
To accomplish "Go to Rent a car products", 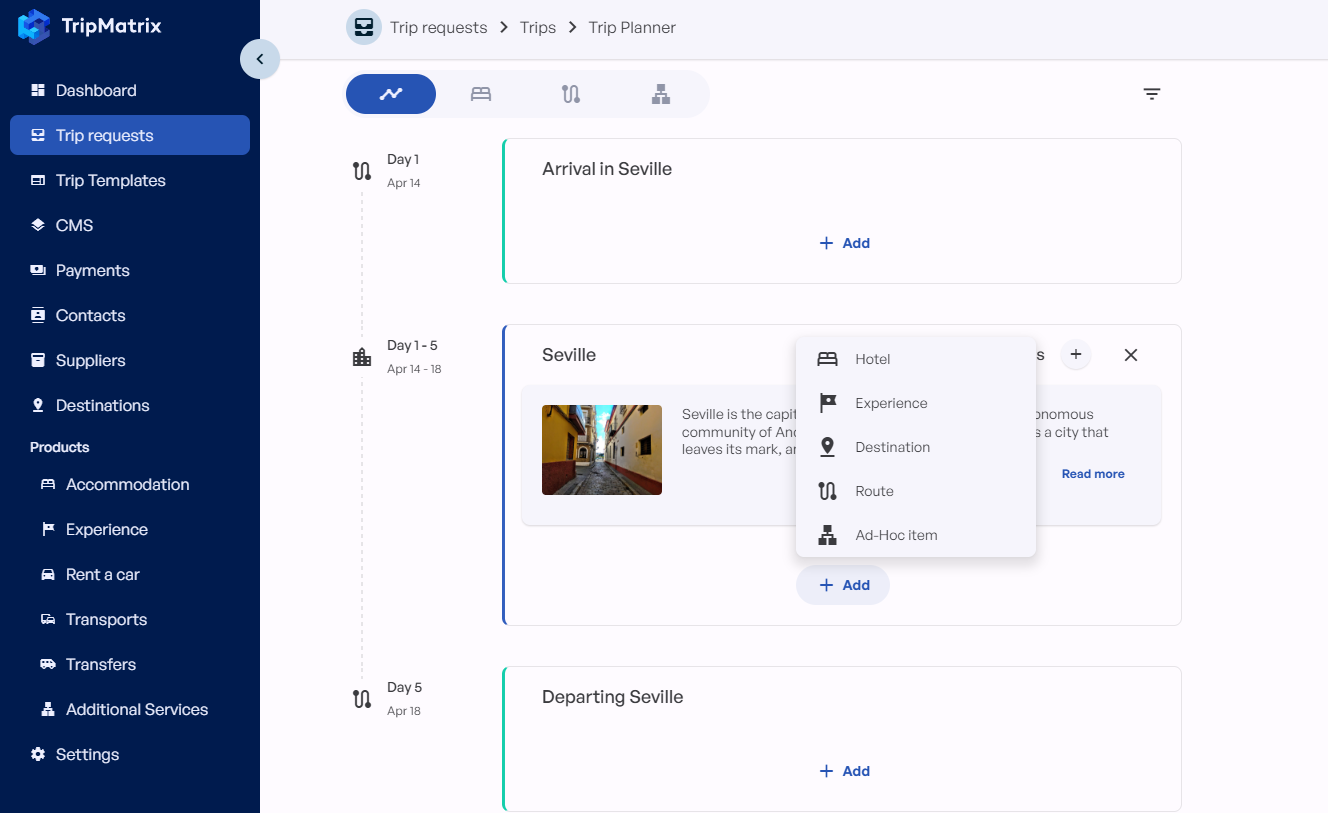I will pos(102,574).
